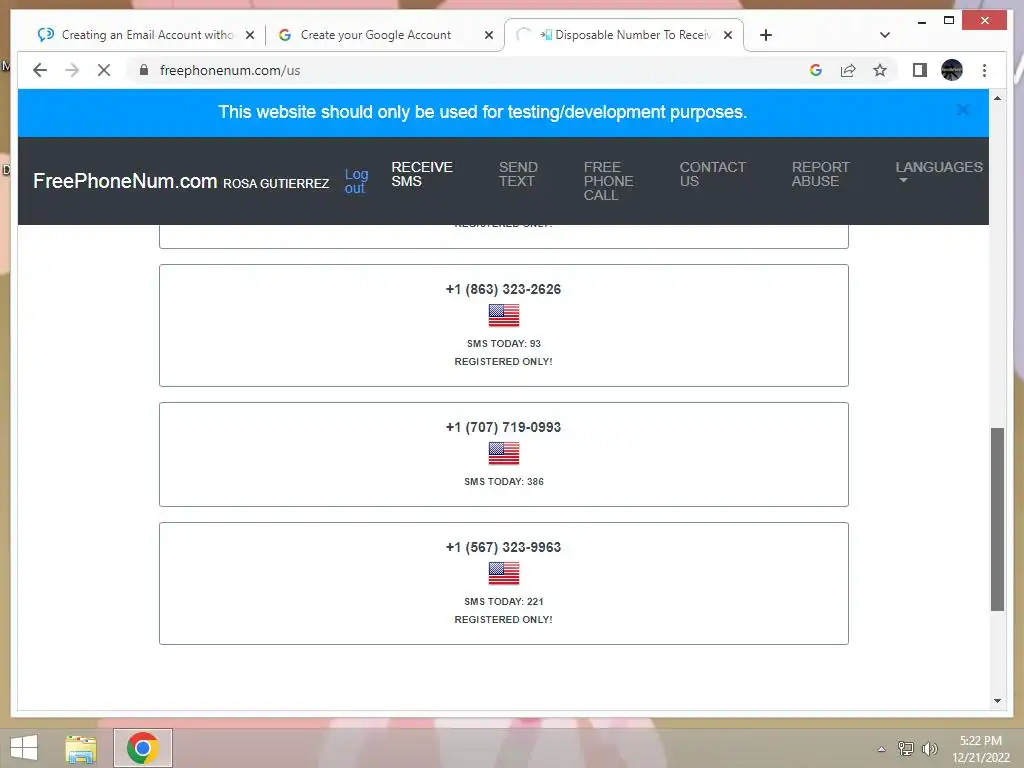Open the REPORT ABUSE menu item
Screen dimensions: 1024x768
click(820, 174)
